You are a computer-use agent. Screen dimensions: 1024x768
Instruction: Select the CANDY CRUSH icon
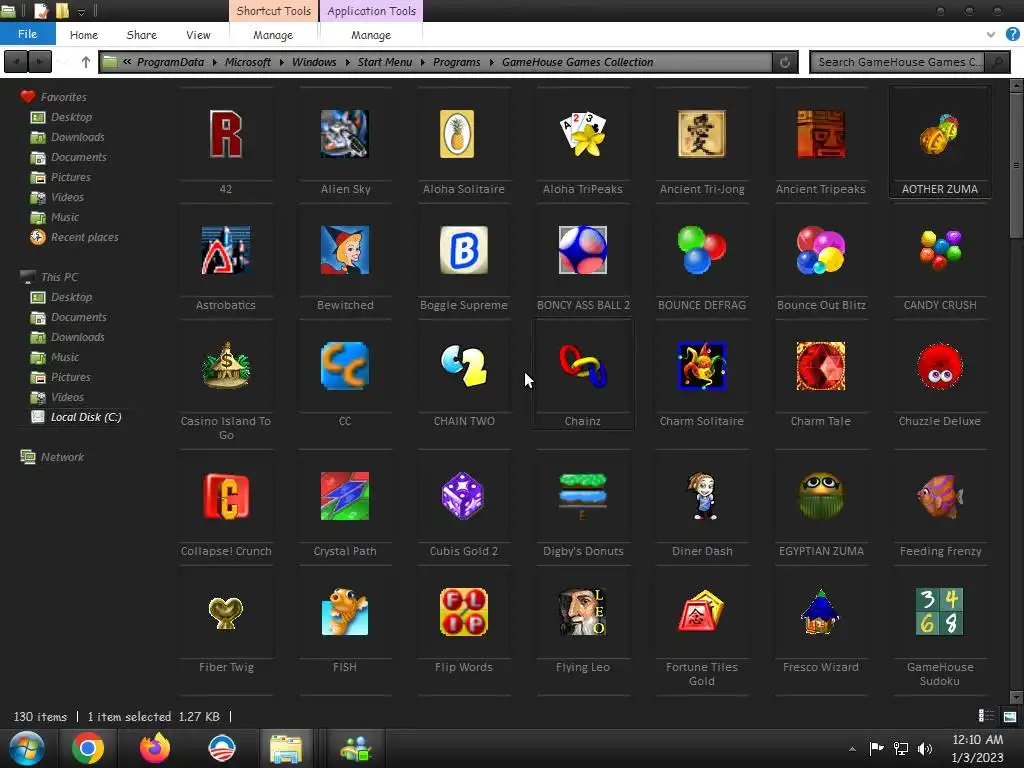(x=940, y=250)
